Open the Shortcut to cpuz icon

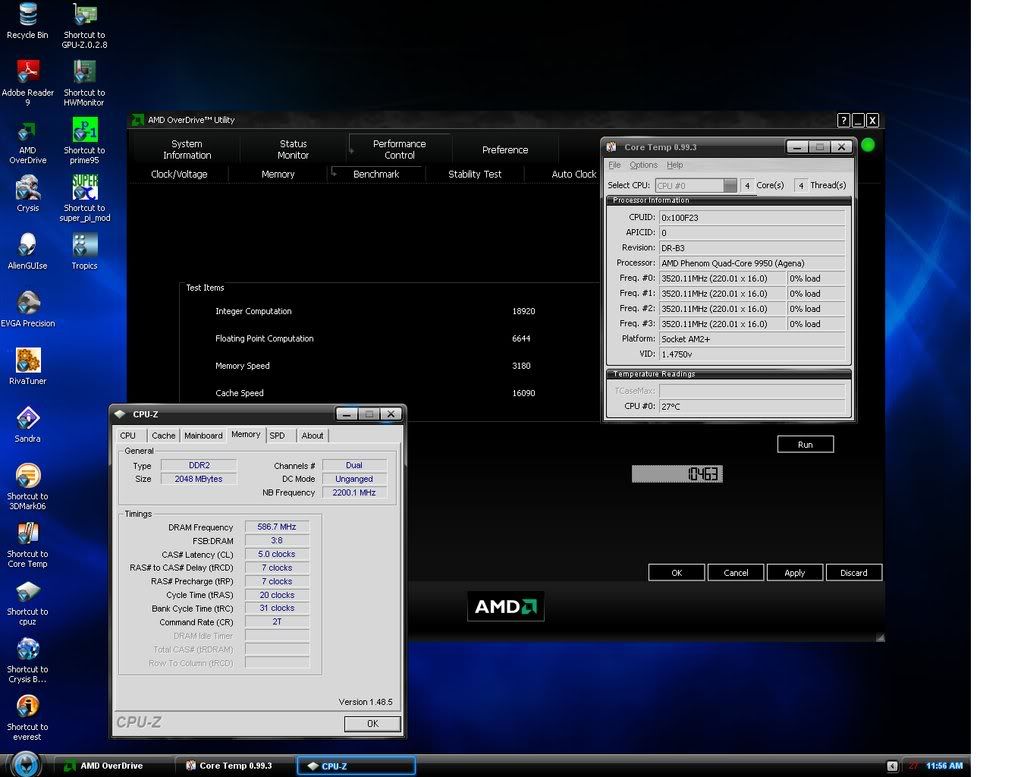tap(27, 603)
